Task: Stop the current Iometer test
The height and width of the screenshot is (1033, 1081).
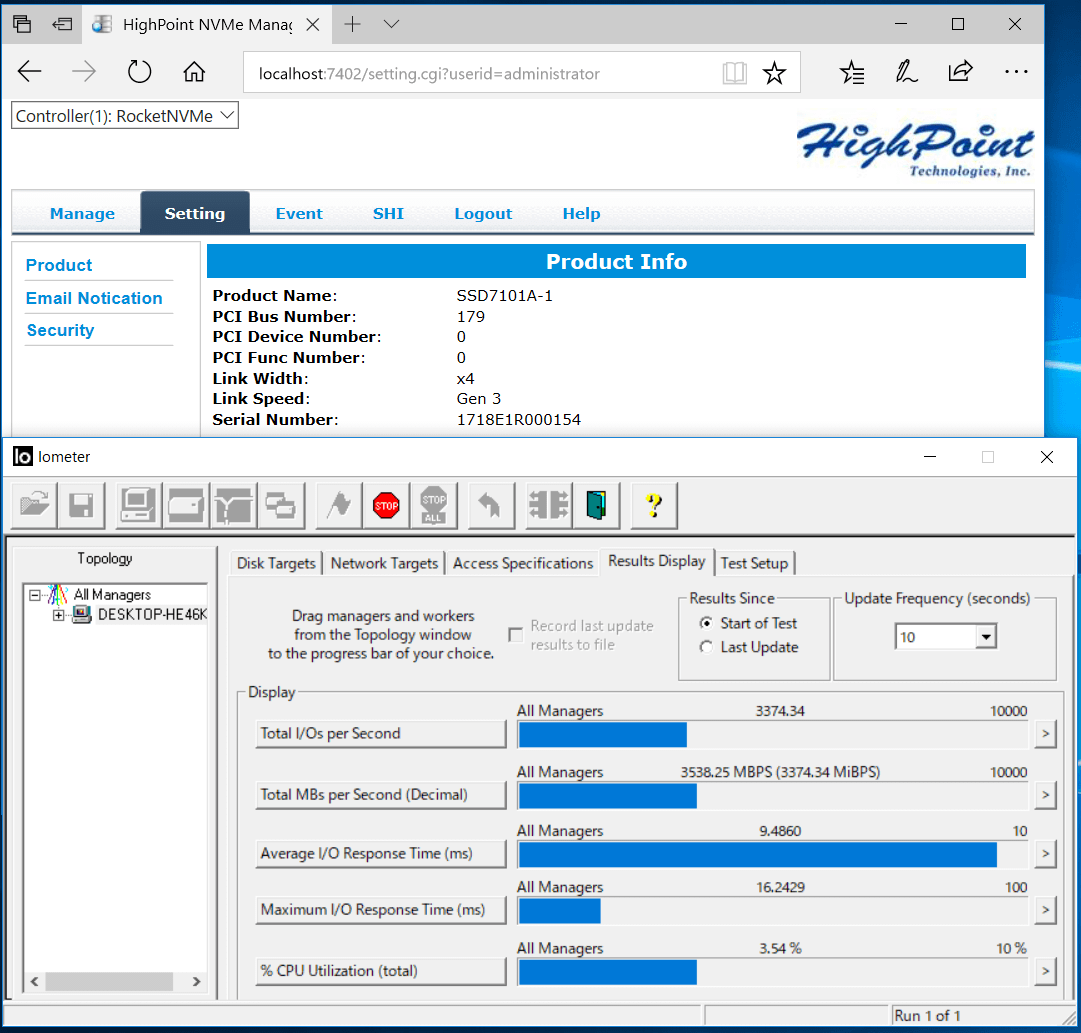Action: (x=386, y=505)
